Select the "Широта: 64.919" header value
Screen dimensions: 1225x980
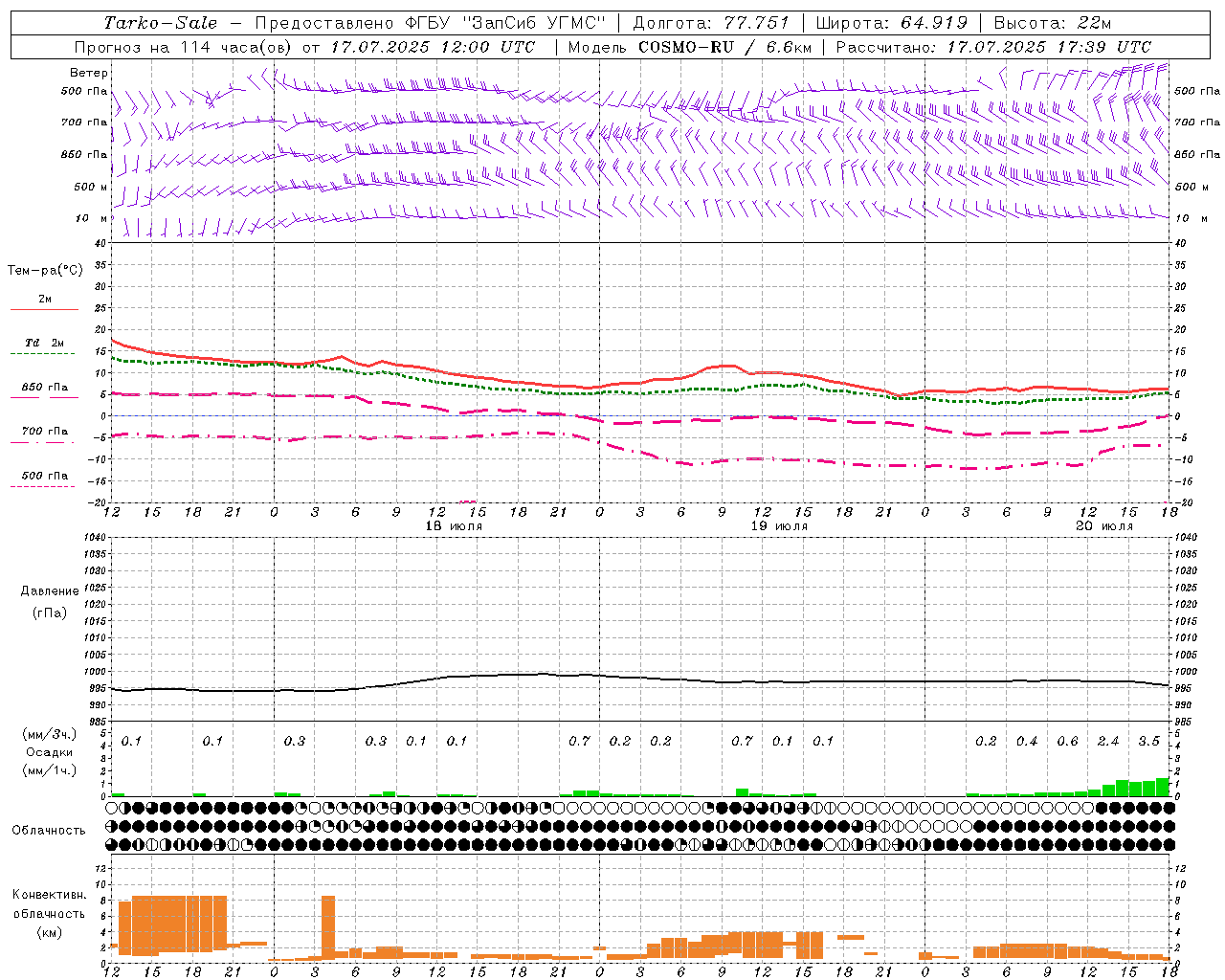(892, 23)
